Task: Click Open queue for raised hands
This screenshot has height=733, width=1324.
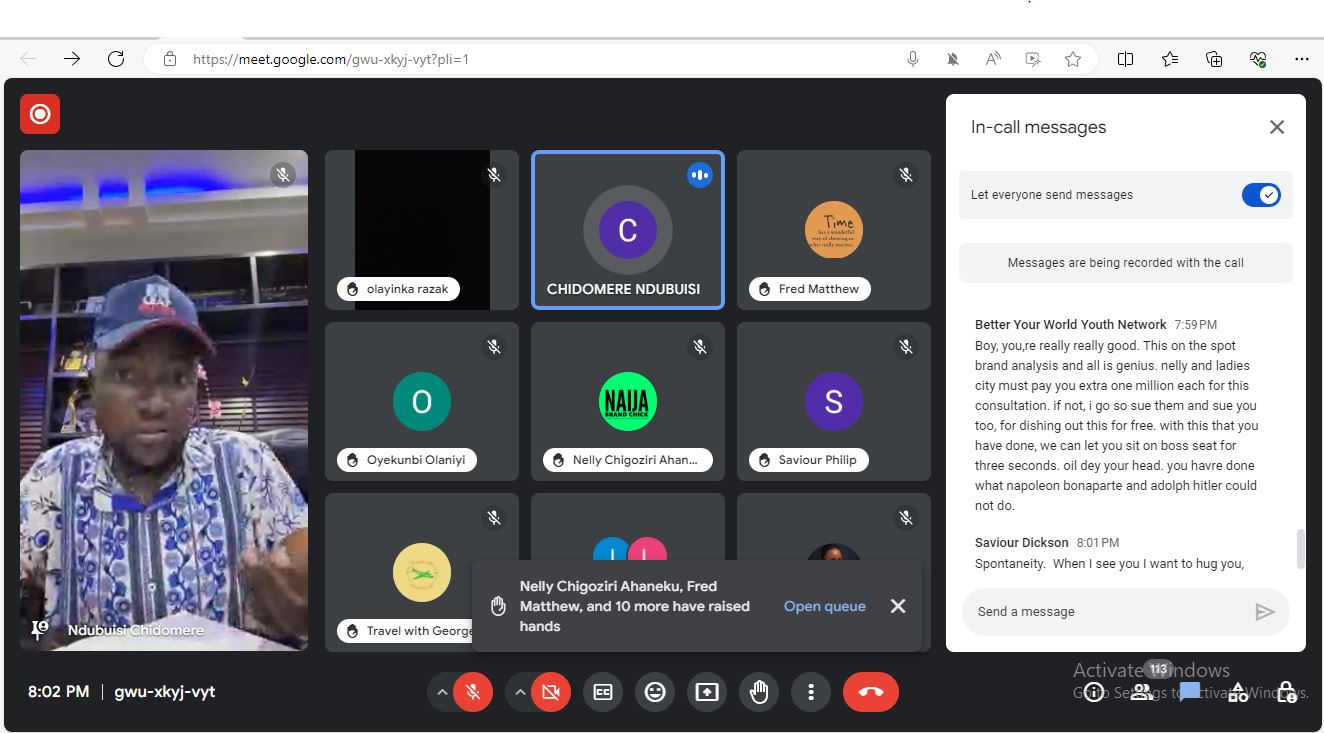Action: pyautogui.click(x=824, y=606)
